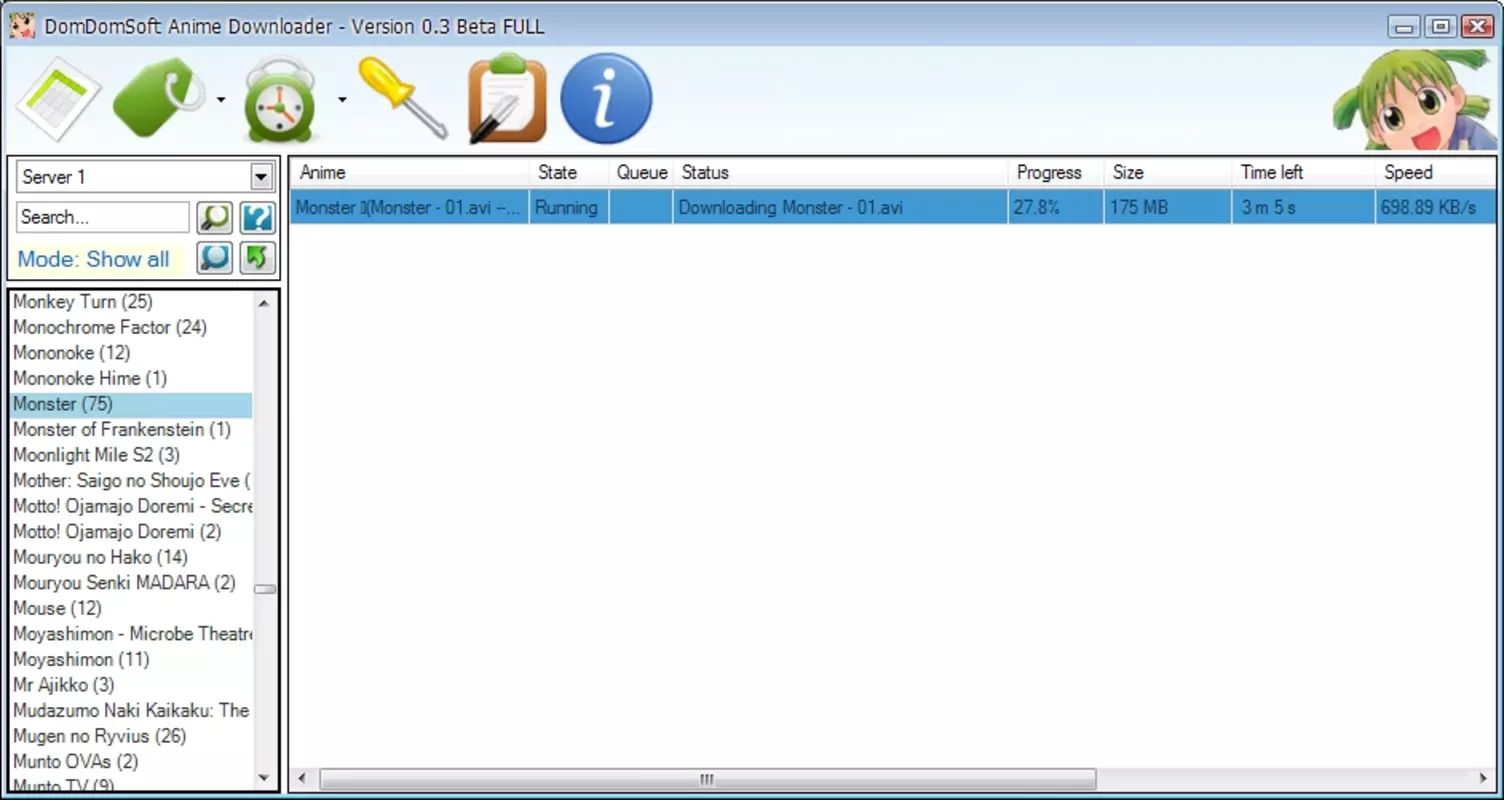Sort by the Anime column header
1504x800 pixels.
click(x=409, y=172)
